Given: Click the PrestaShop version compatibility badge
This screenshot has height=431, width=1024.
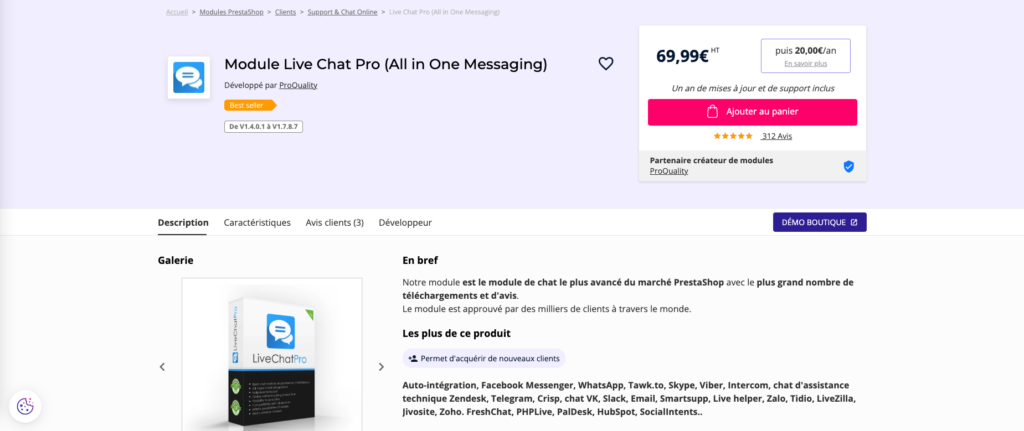Looking at the screenshot, I should point(264,127).
